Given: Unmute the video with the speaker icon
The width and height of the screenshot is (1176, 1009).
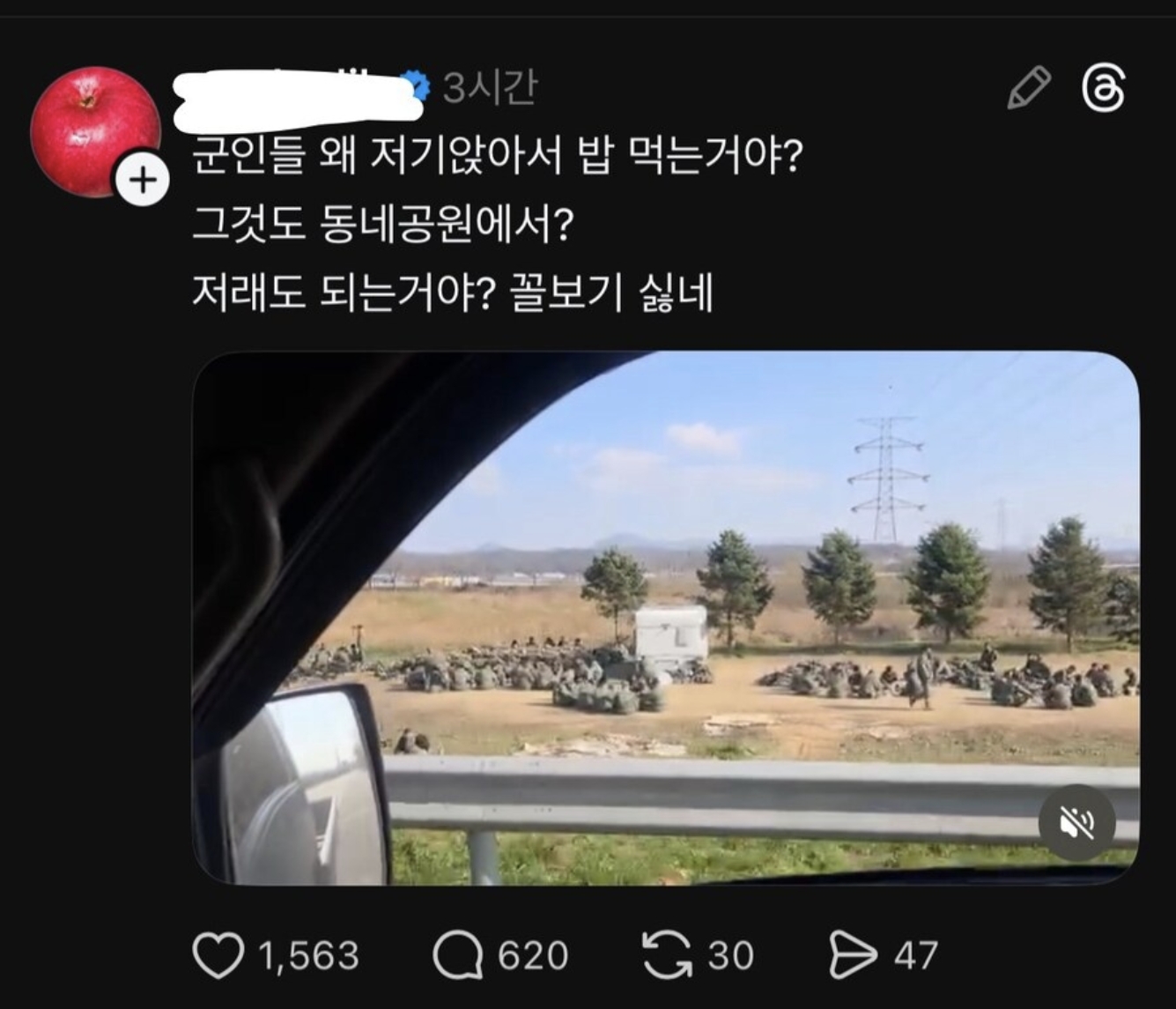Looking at the screenshot, I should tap(1076, 823).
